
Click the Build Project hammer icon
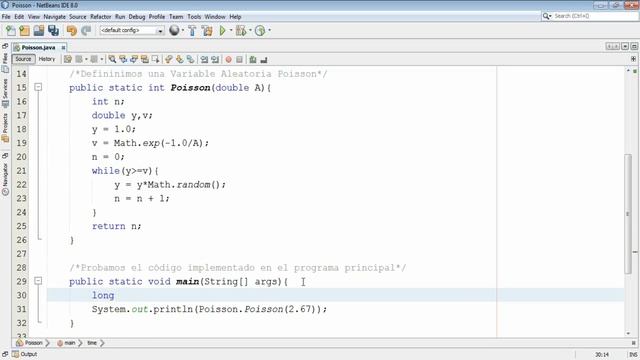click(192, 31)
